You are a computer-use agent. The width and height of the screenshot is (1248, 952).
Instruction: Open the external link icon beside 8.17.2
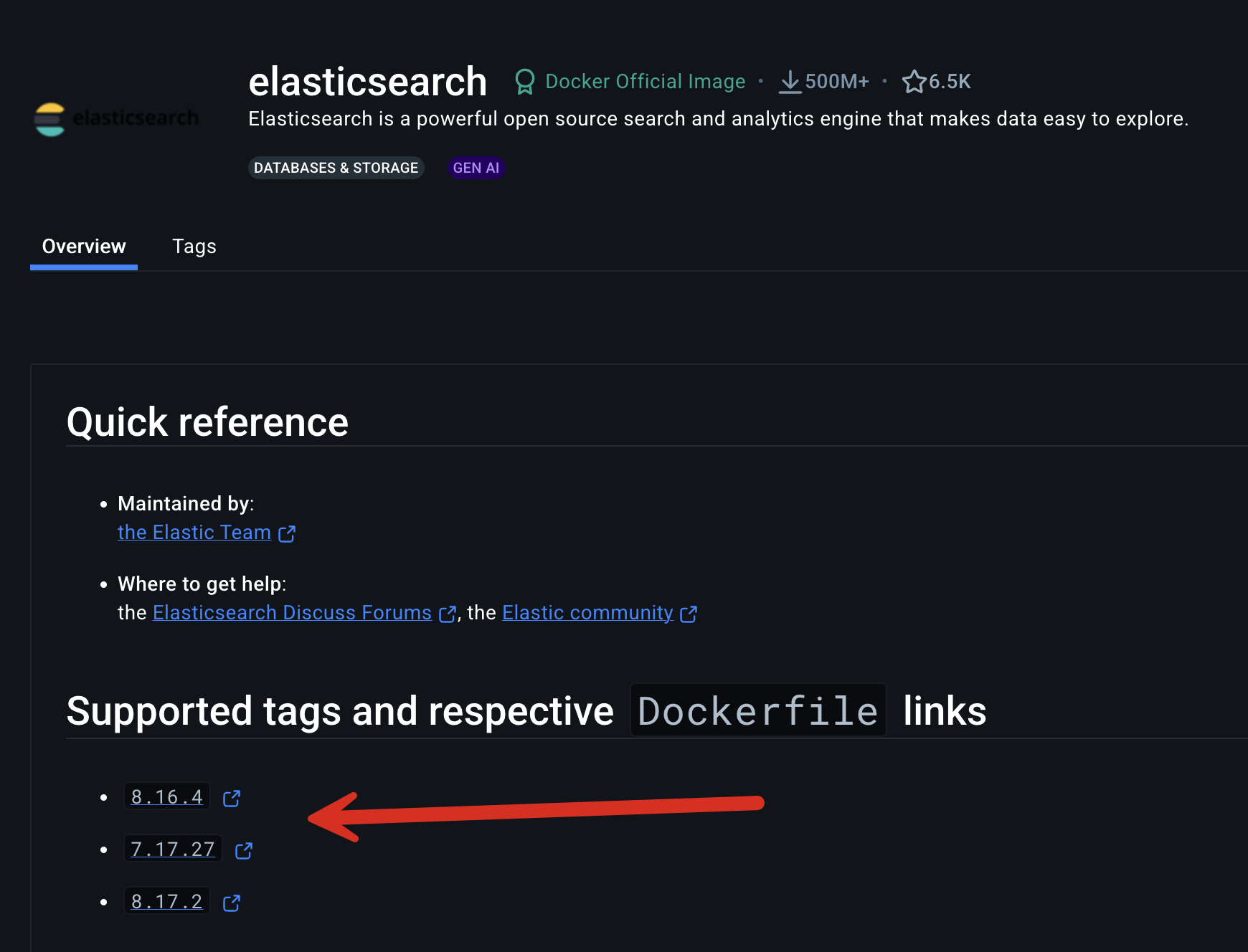[x=231, y=903]
